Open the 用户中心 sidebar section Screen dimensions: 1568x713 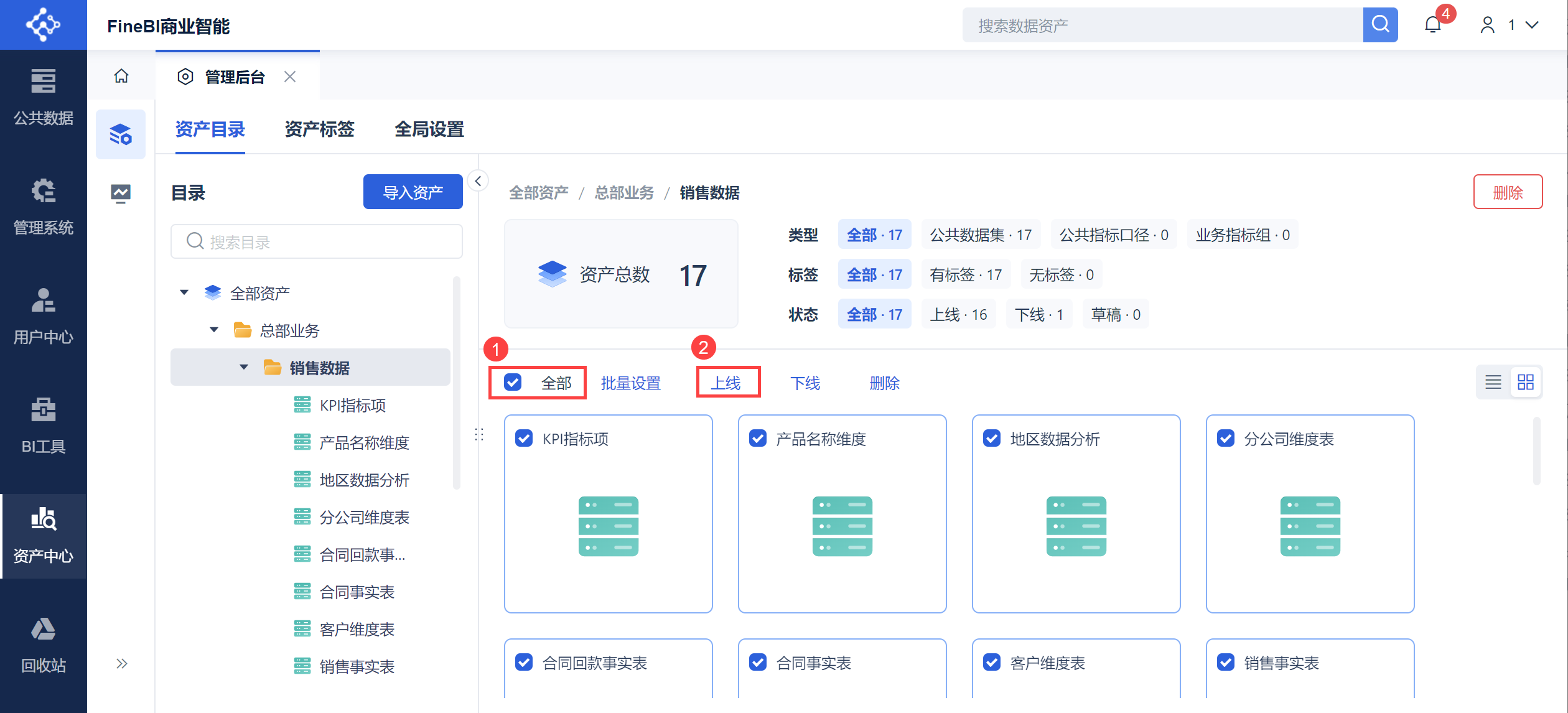44,316
